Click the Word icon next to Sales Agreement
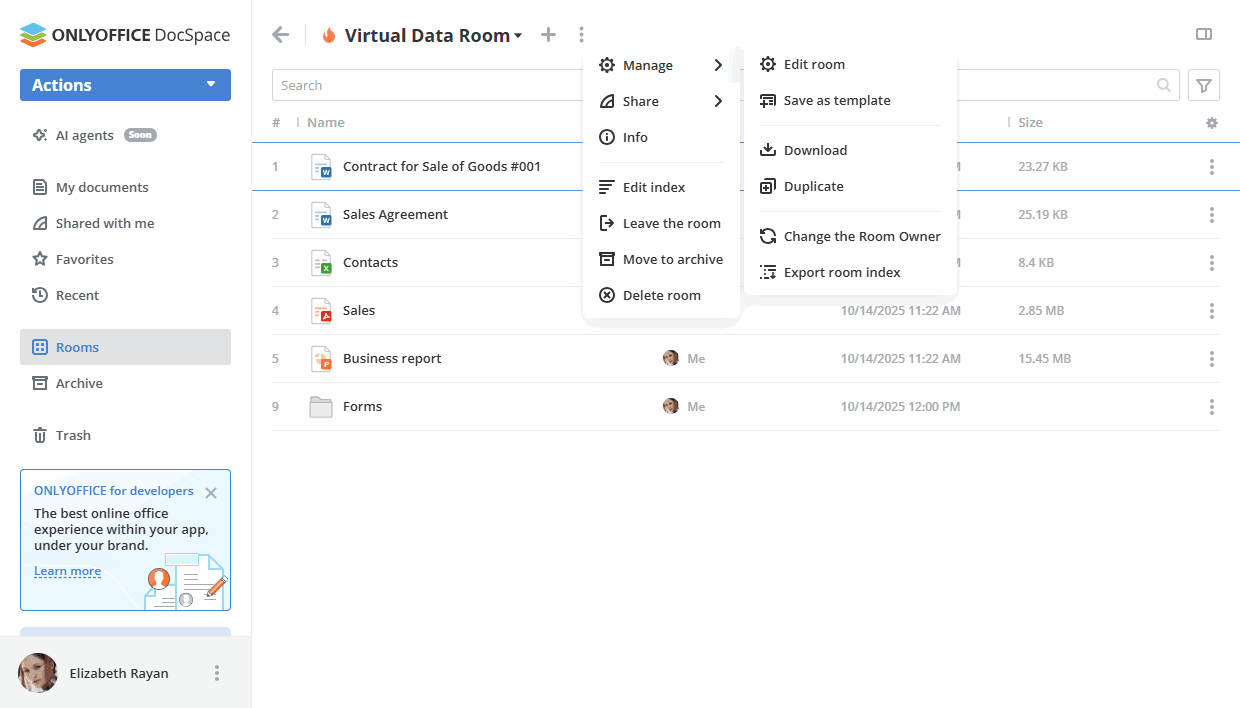The width and height of the screenshot is (1240, 708). [321, 214]
